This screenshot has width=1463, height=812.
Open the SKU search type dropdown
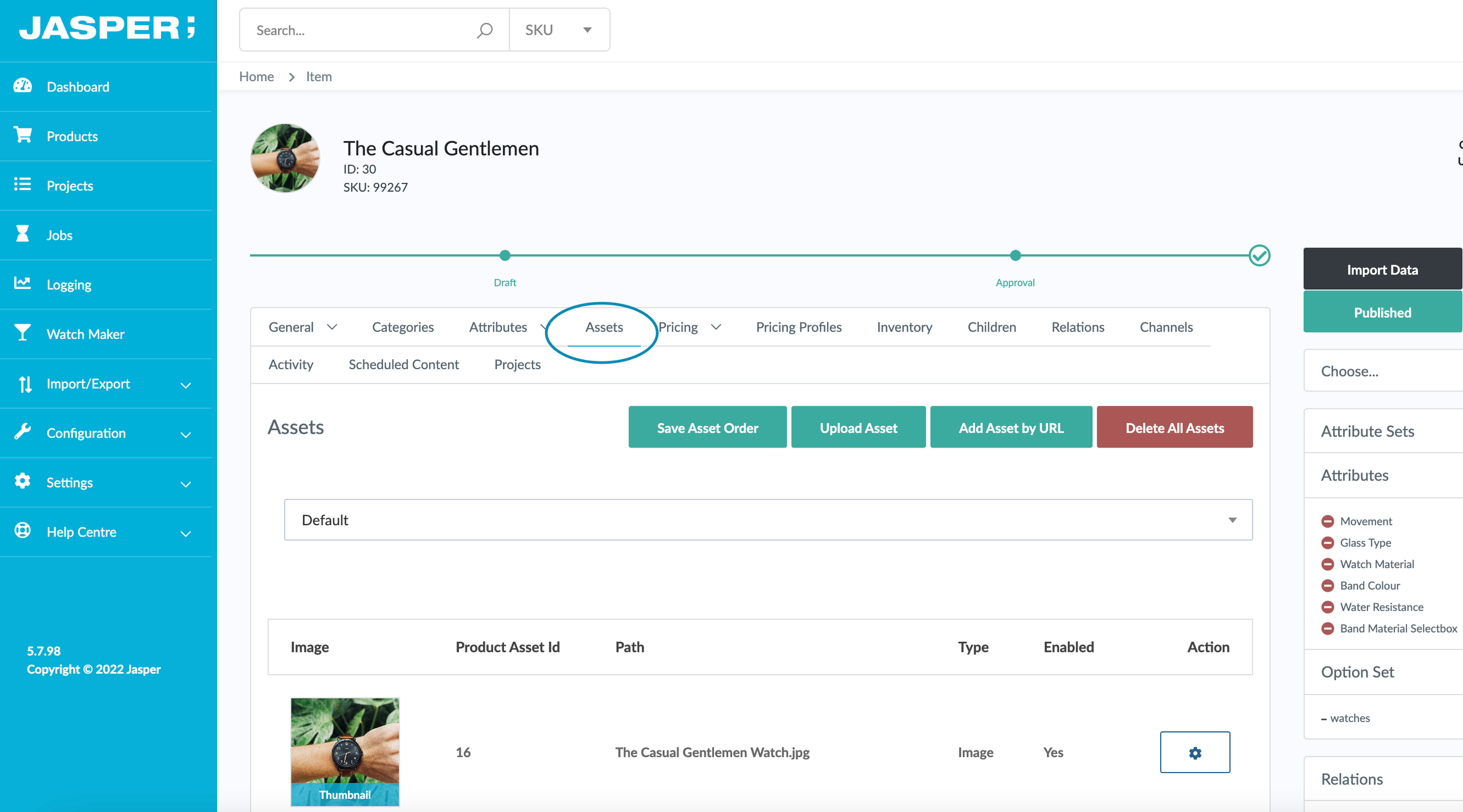click(x=558, y=30)
